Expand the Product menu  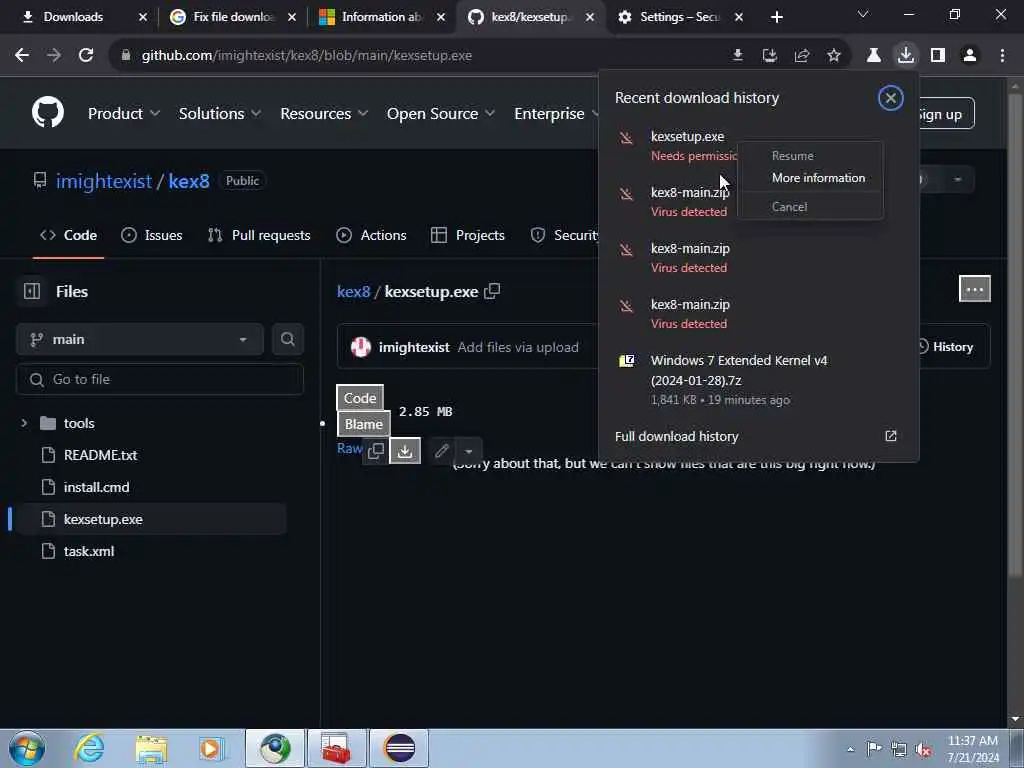point(124,114)
